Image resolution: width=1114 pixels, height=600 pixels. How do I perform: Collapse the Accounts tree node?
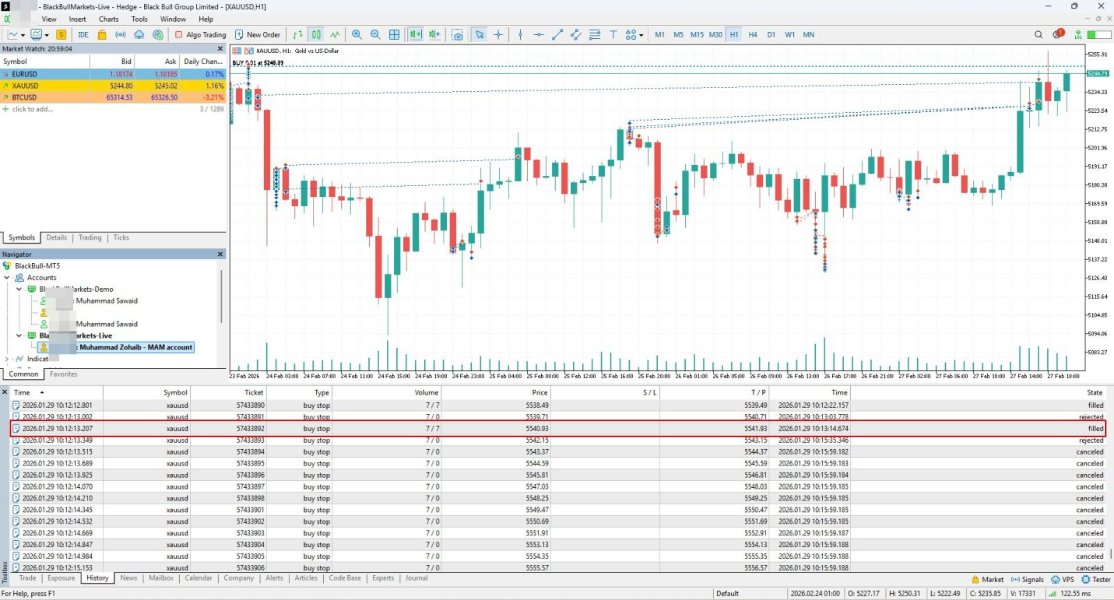[7, 278]
